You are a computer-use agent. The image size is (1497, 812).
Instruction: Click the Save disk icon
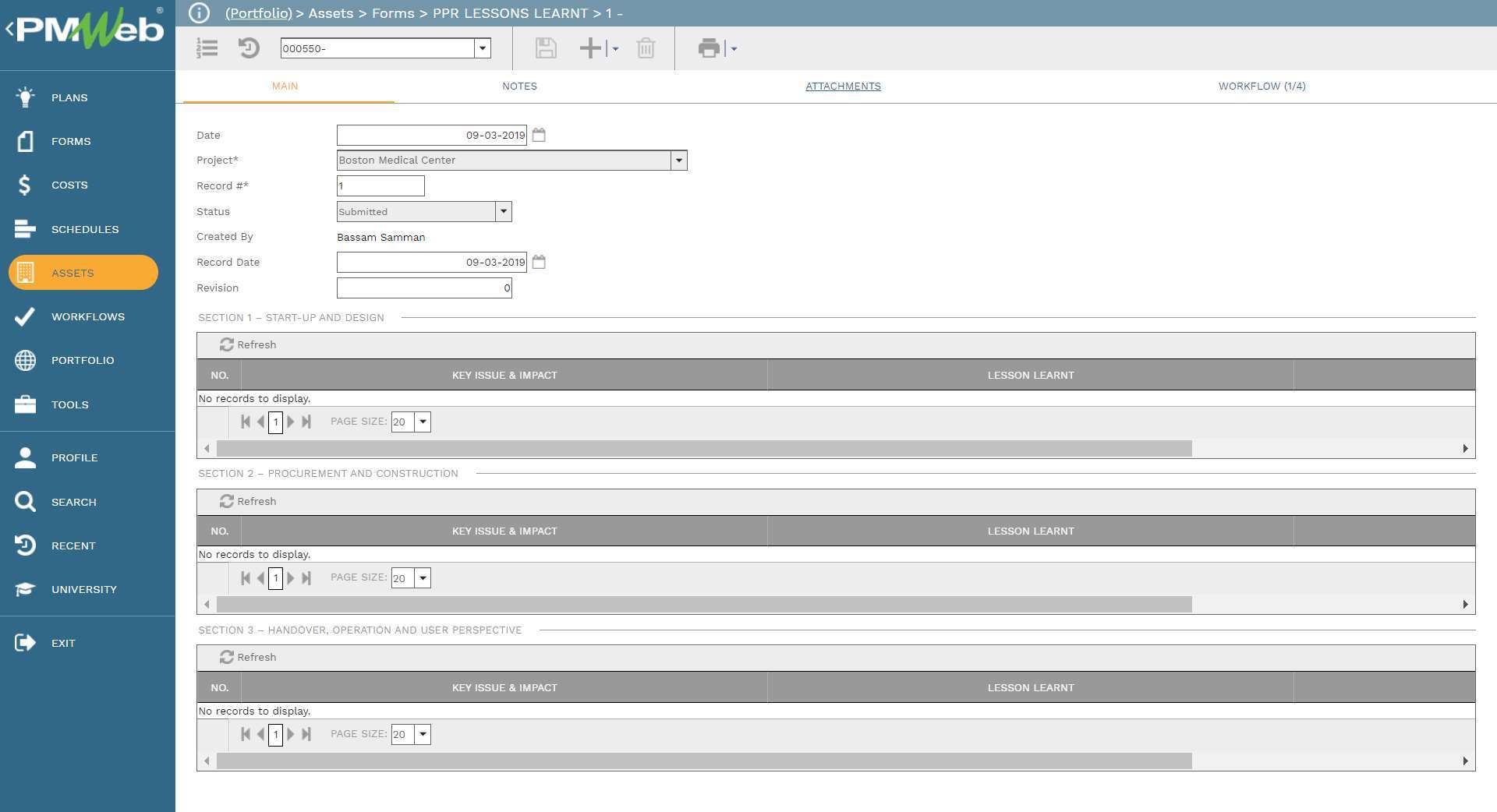[x=546, y=48]
